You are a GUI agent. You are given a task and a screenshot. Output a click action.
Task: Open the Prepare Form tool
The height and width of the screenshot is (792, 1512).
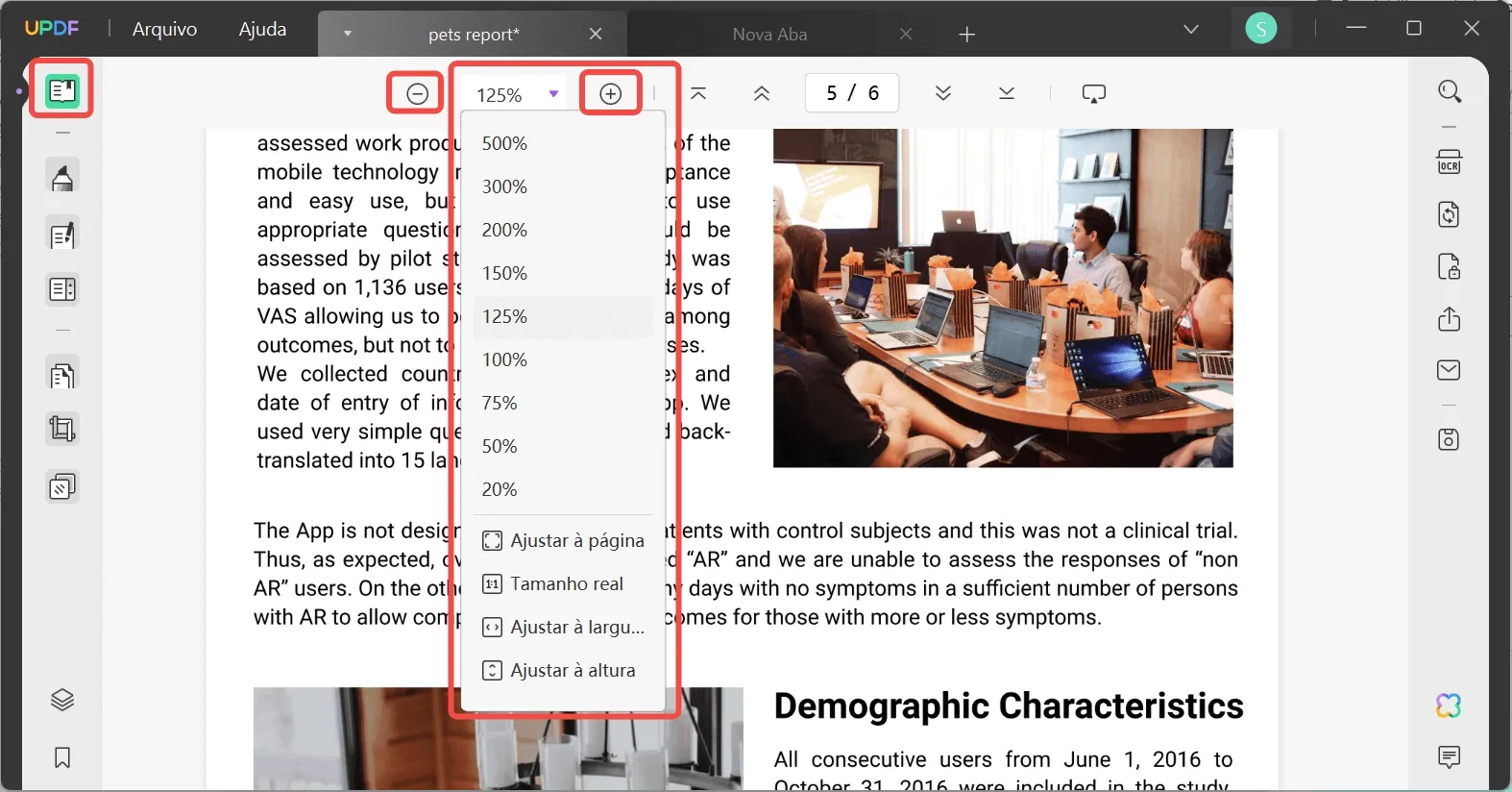pos(62,289)
